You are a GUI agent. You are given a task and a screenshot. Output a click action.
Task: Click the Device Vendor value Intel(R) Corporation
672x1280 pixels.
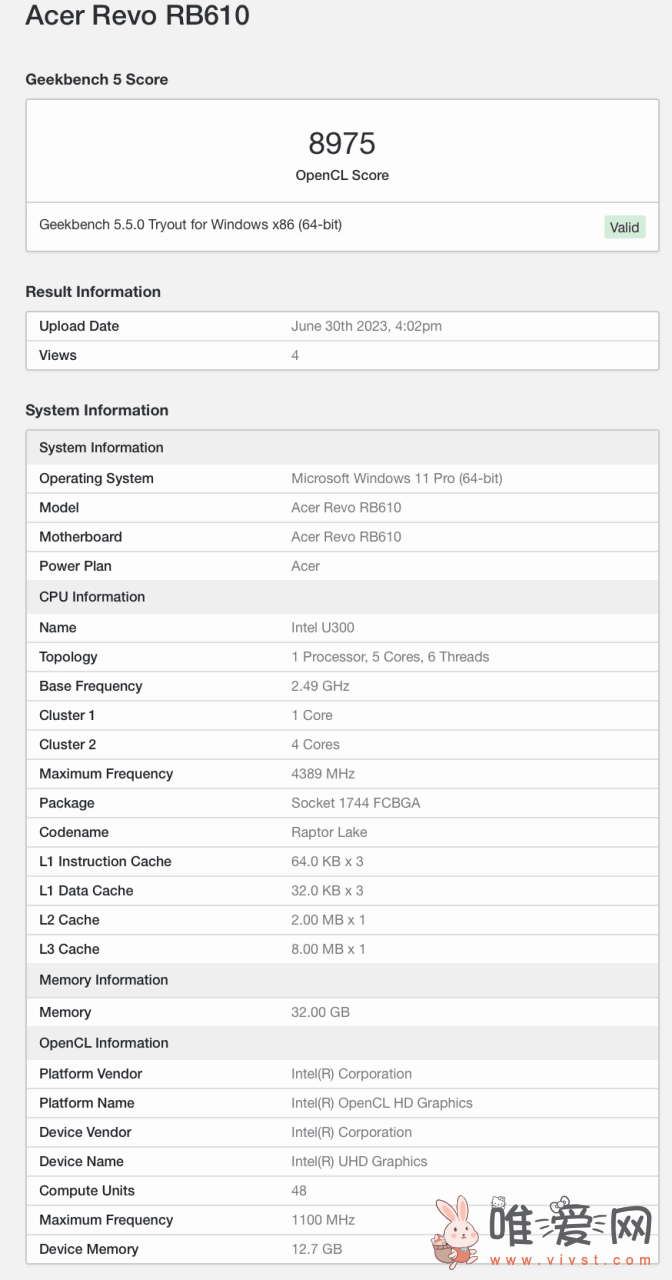click(351, 1132)
